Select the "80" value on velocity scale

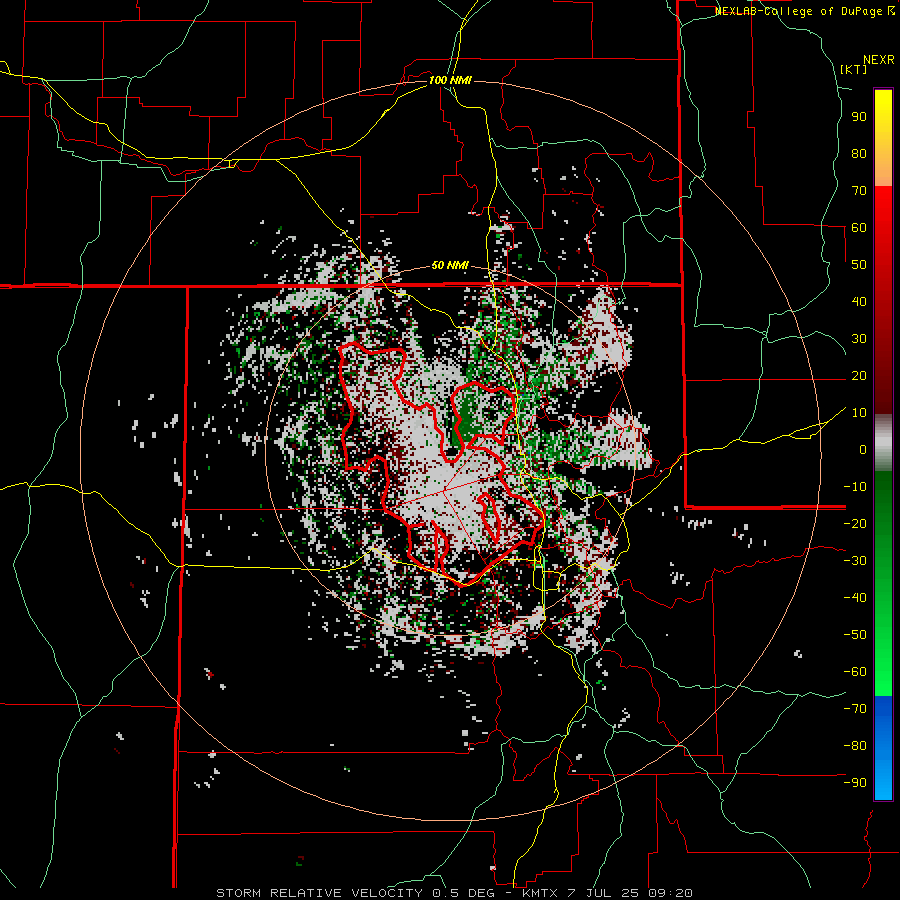[859, 154]
